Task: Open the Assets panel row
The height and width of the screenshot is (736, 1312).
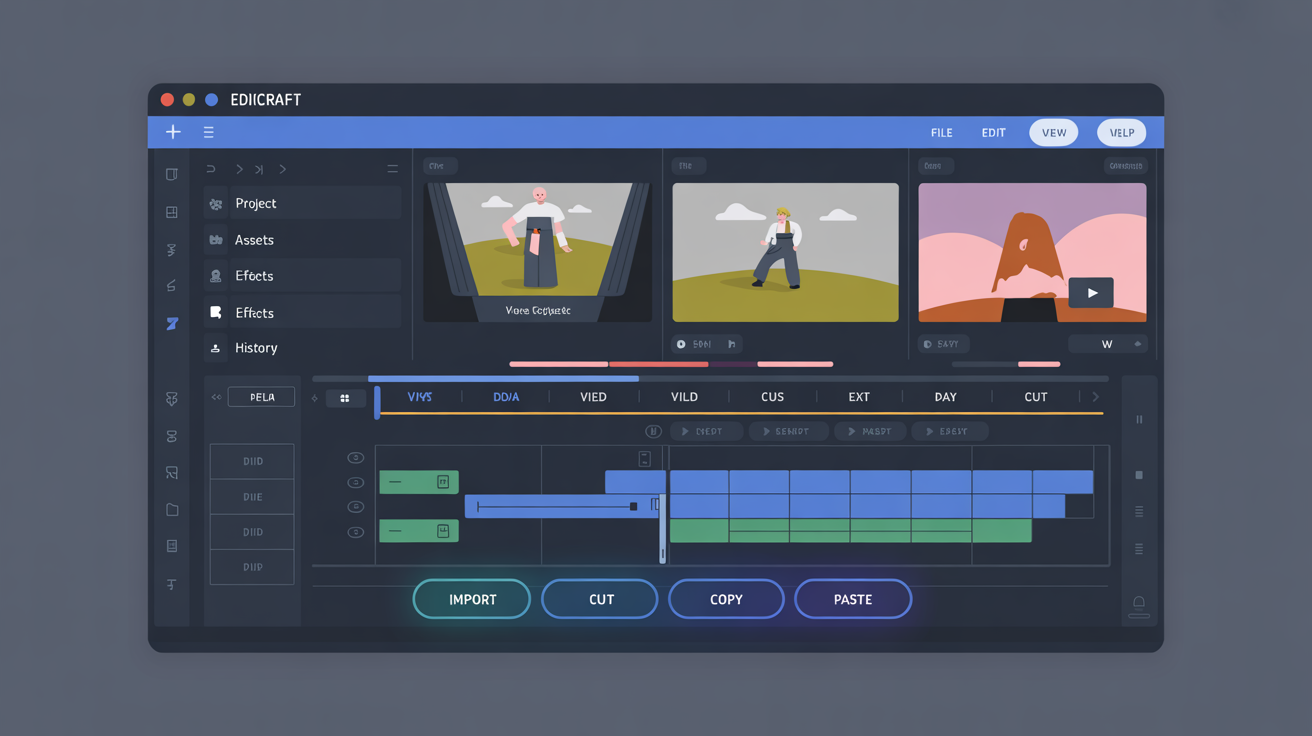Action: pyautogui.click(x=303, y=240)
